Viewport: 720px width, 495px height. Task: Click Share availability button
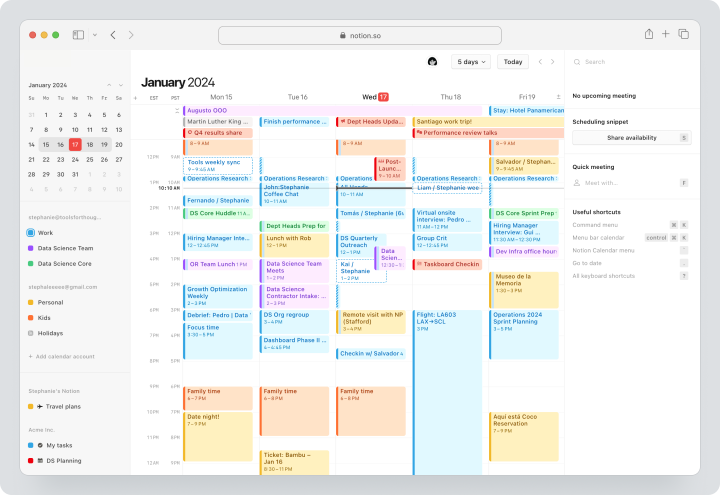631,138
